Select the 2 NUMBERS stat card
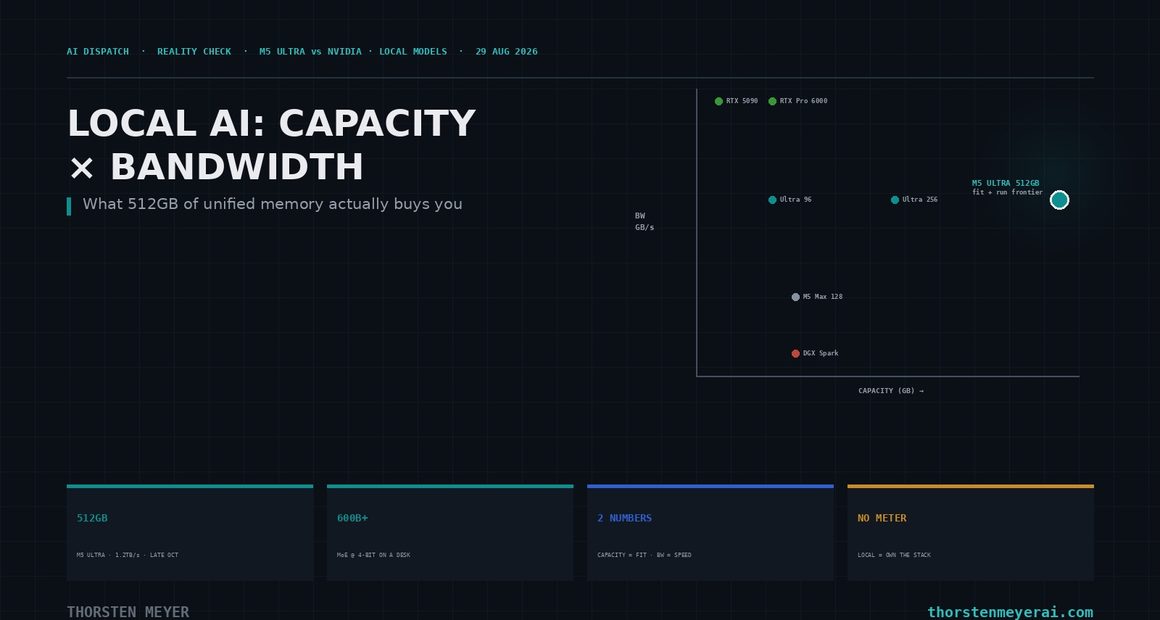The height and width of the screenshot is (620, 1160). (710, 533)
